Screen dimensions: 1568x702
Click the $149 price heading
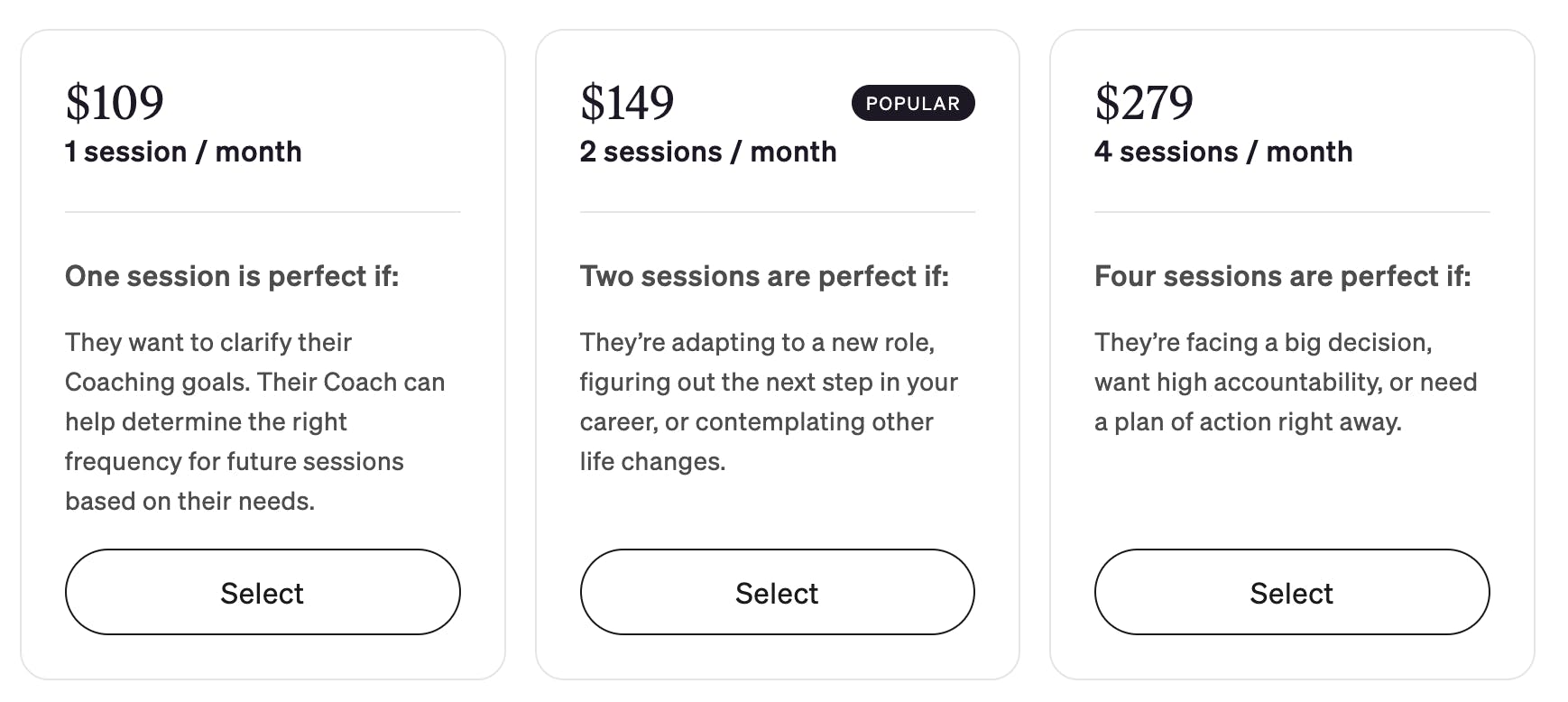(x=627, y=103)
